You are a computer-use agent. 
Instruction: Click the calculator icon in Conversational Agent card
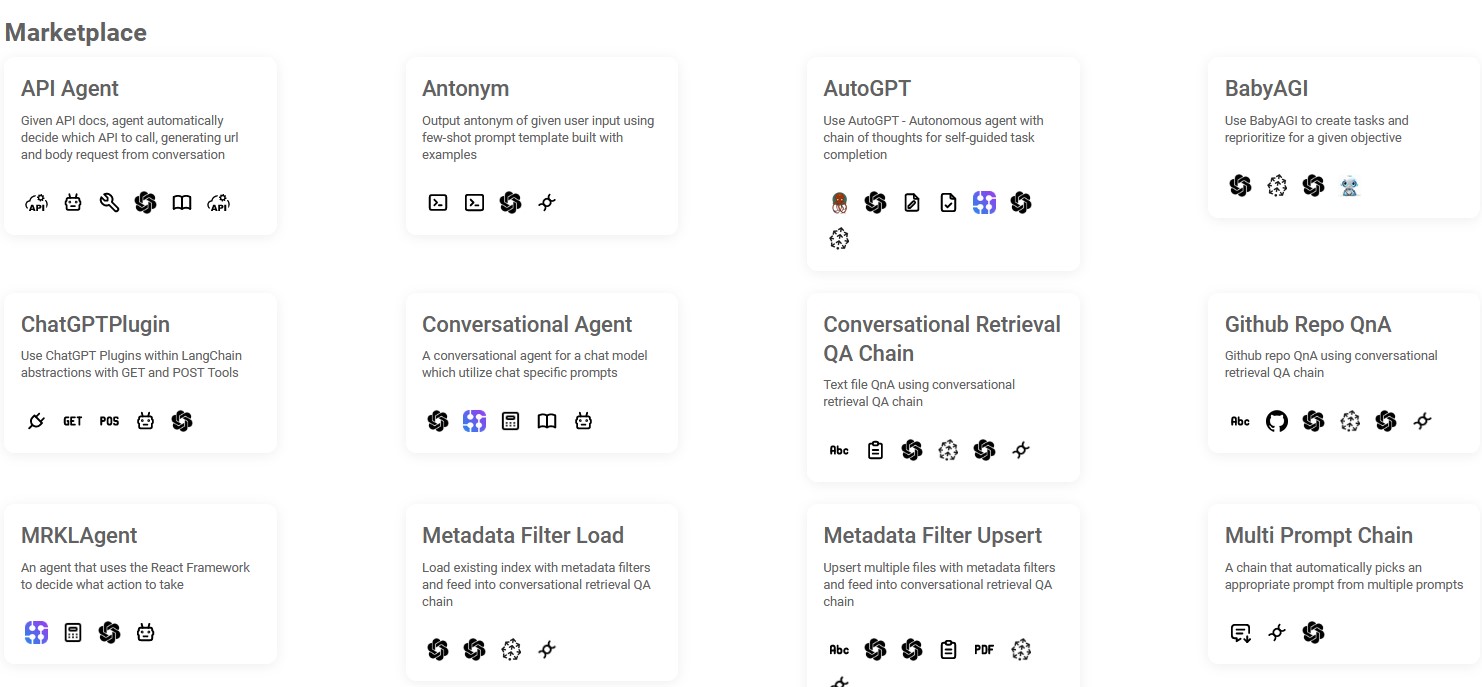click(x=510, y=421)
